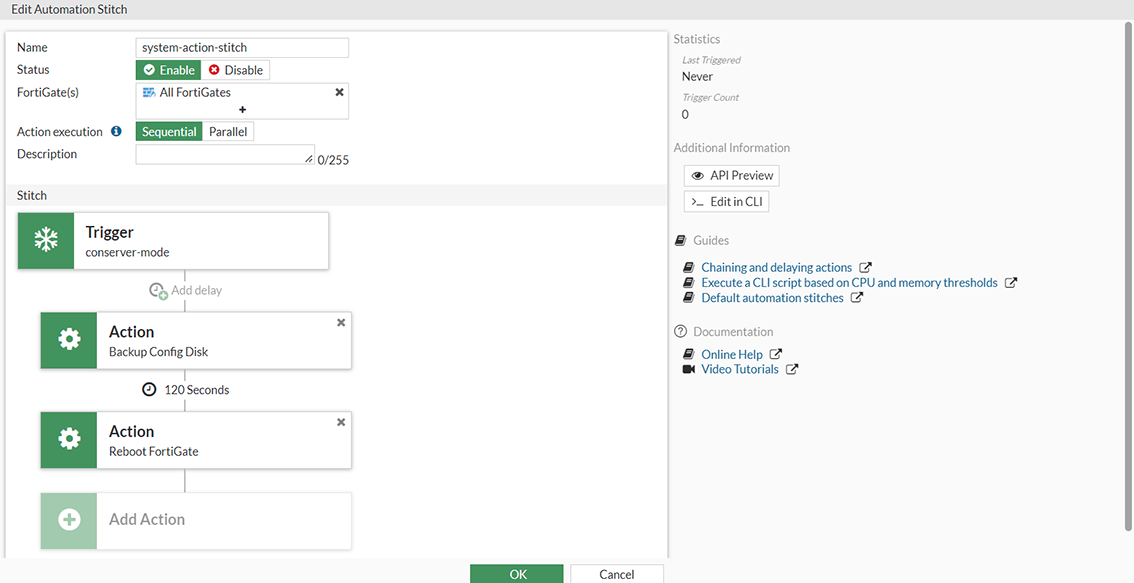Screen dimensions: 1134x583
Task: Open Online Help link
Action: (731, 354)
